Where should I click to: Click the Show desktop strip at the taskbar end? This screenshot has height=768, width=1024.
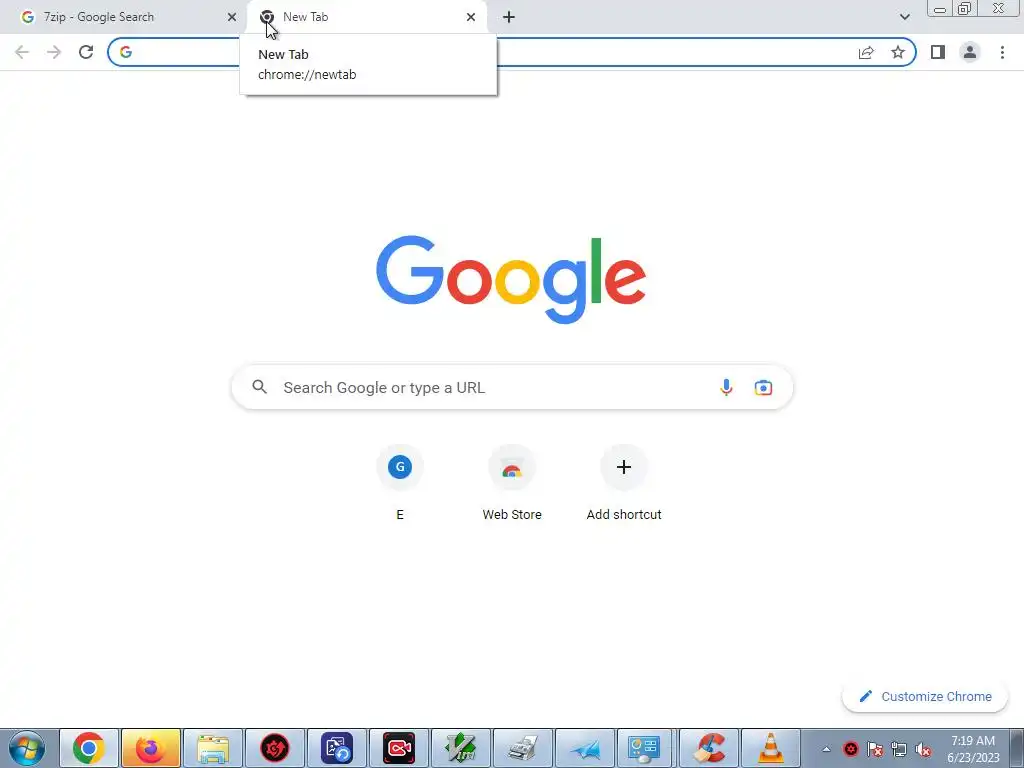[1017, 748]
